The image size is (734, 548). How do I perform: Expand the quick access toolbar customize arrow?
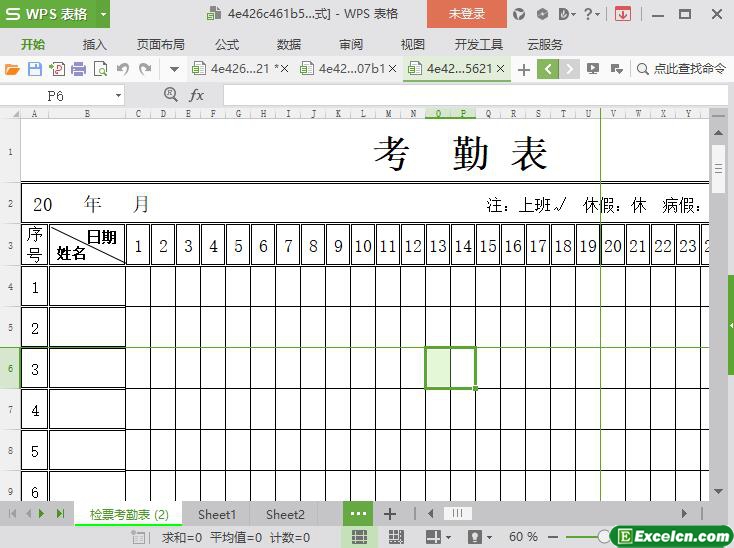[x=174, y=69]
